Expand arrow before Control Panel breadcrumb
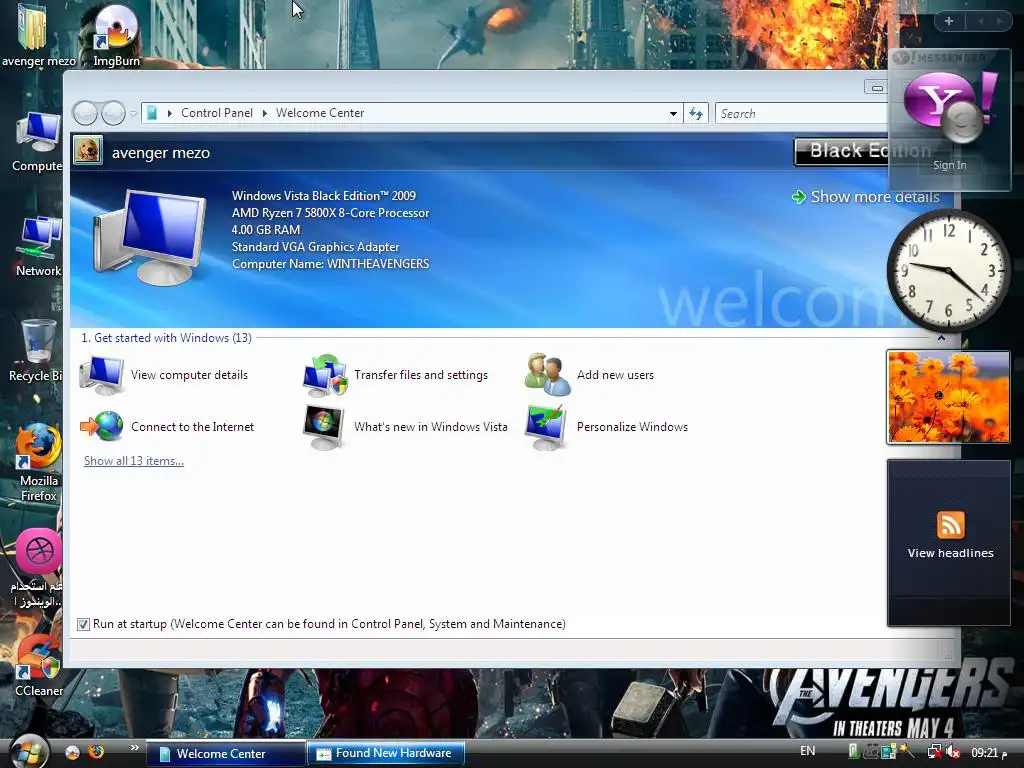The width and height of the screenshot is (1024, 768). click(170, 113)
